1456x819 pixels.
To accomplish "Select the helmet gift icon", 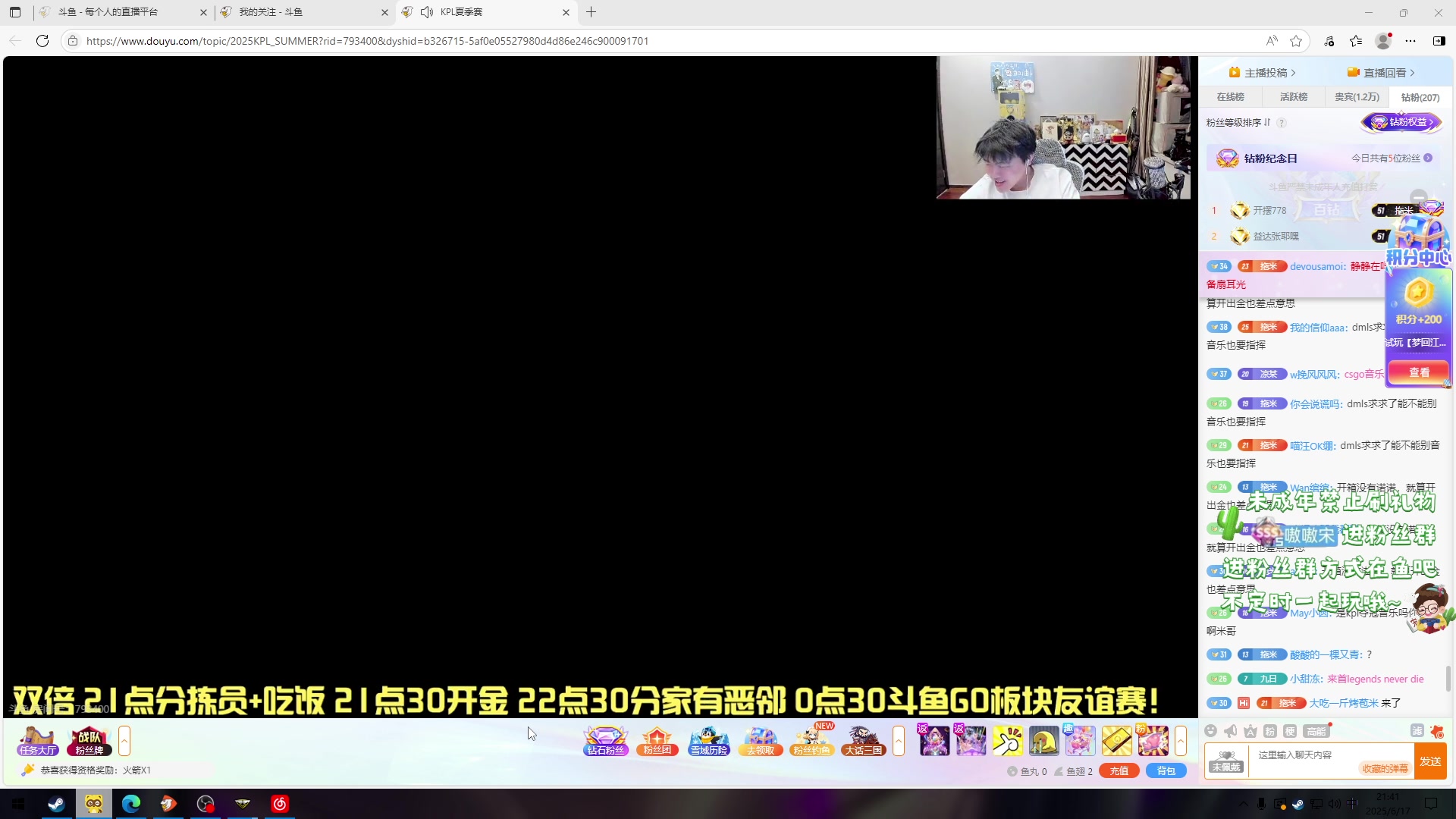I will pyautogui.click(x=1044, y=741).
